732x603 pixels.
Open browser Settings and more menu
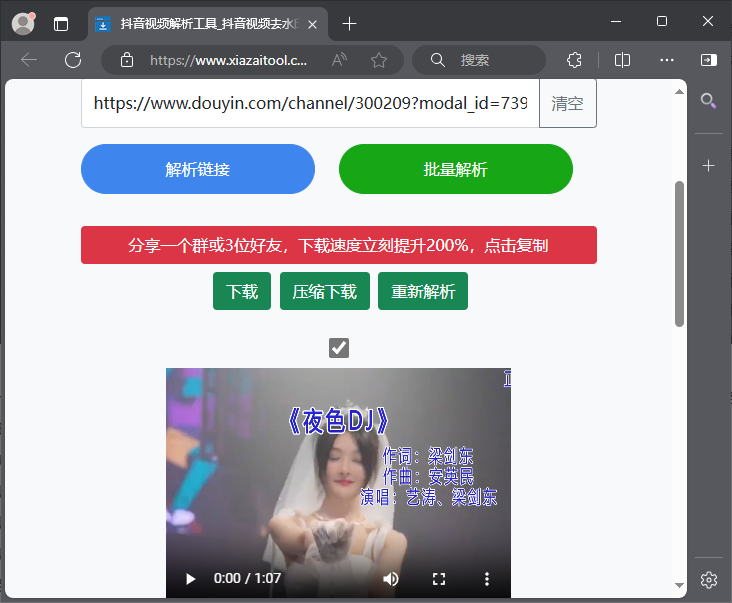pyautogui.click(x=667, y=60)
